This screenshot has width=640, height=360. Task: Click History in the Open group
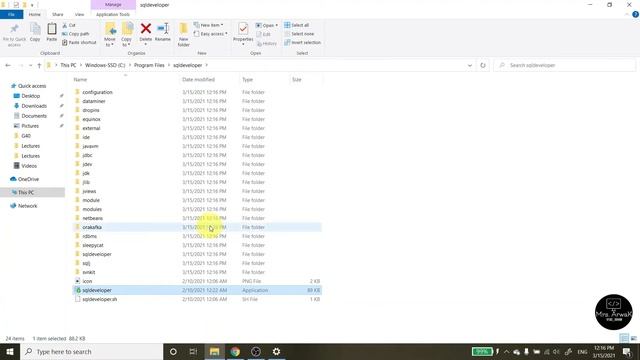(267, 43)
